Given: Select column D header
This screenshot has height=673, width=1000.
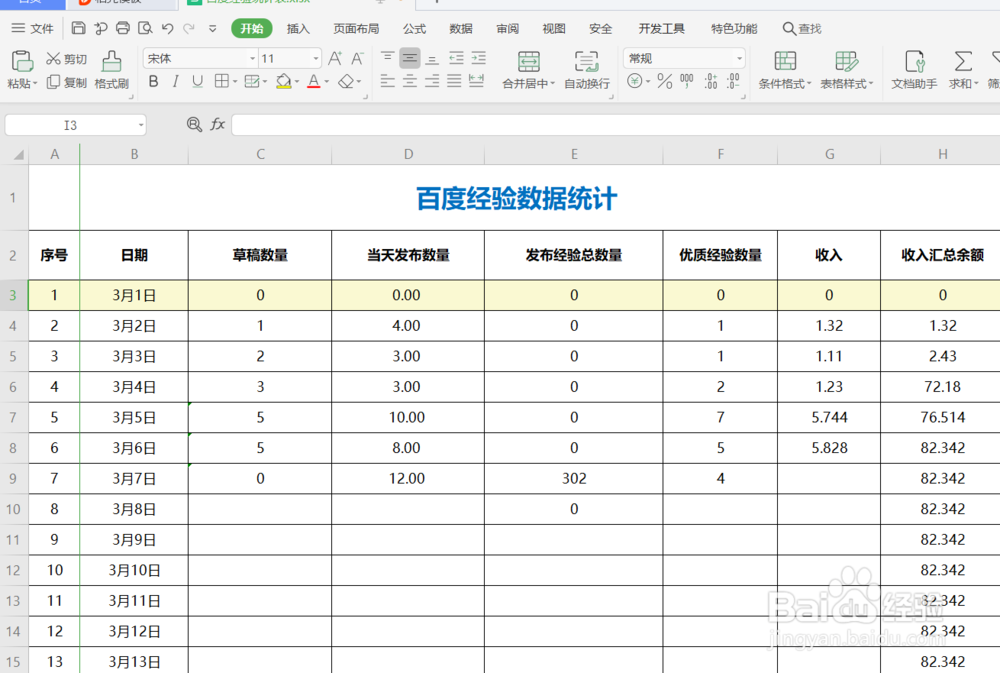Looking at the screenshot, I should 408,154.
